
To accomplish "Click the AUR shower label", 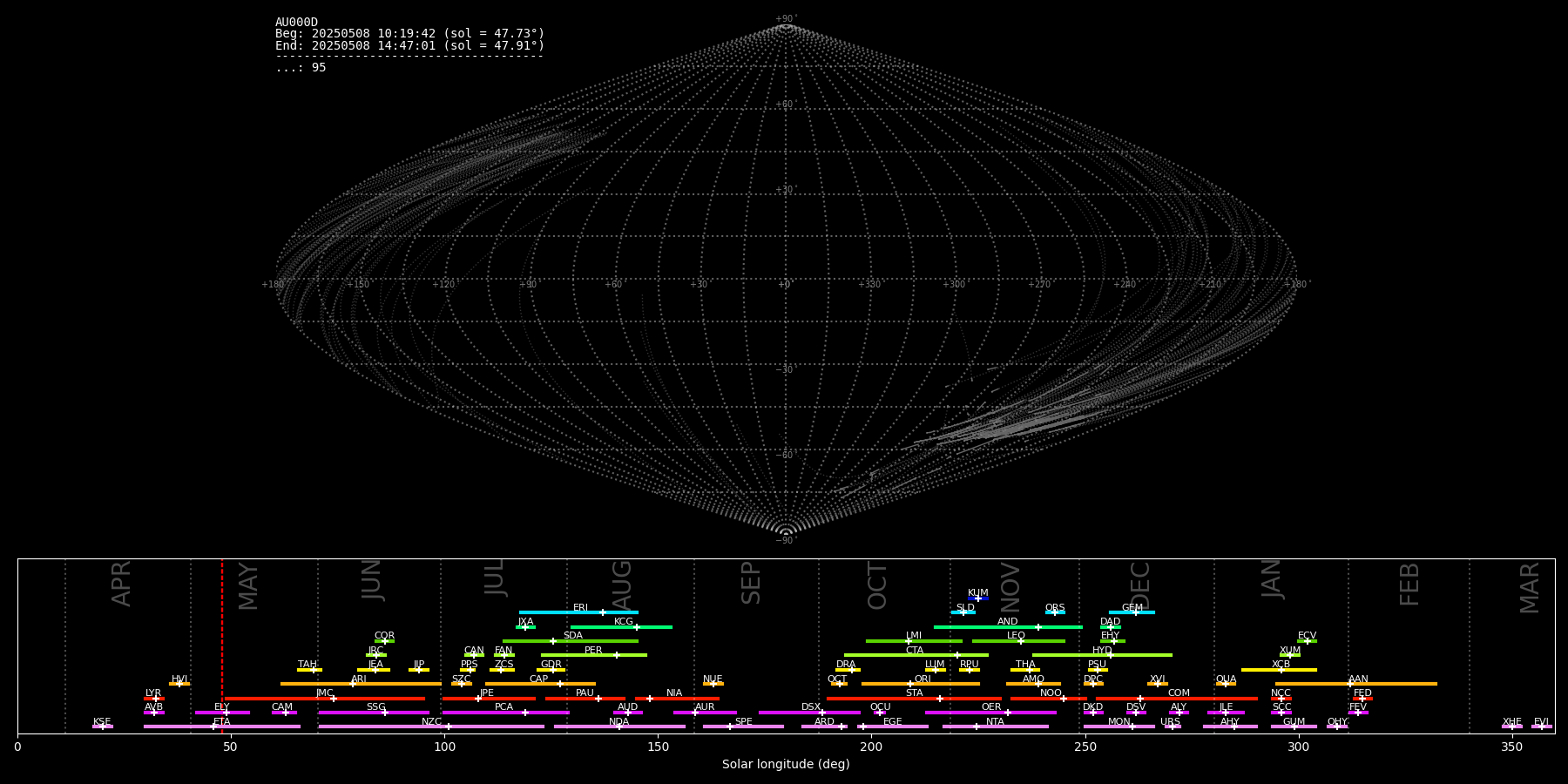I will [705, 707].
